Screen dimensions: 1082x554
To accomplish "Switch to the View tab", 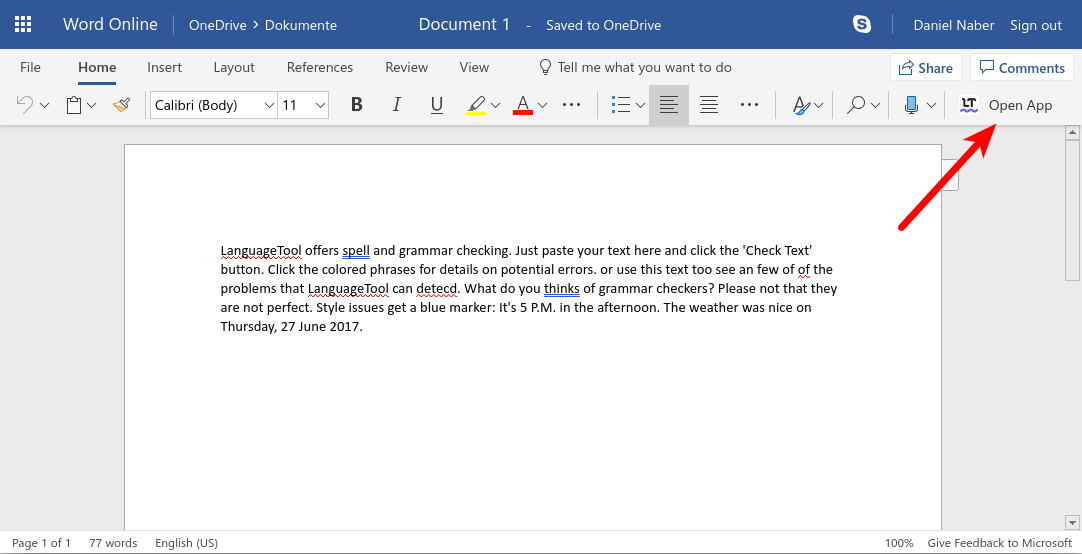I will point(474,68).
